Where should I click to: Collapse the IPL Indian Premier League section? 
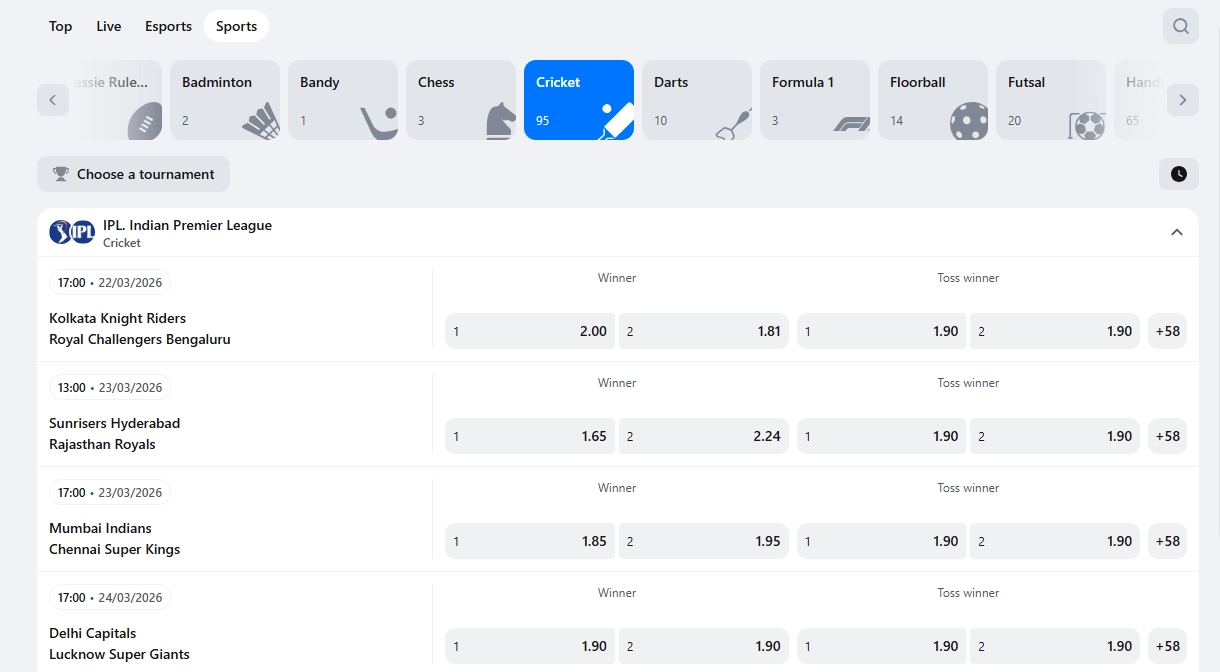pos(1176,232)
